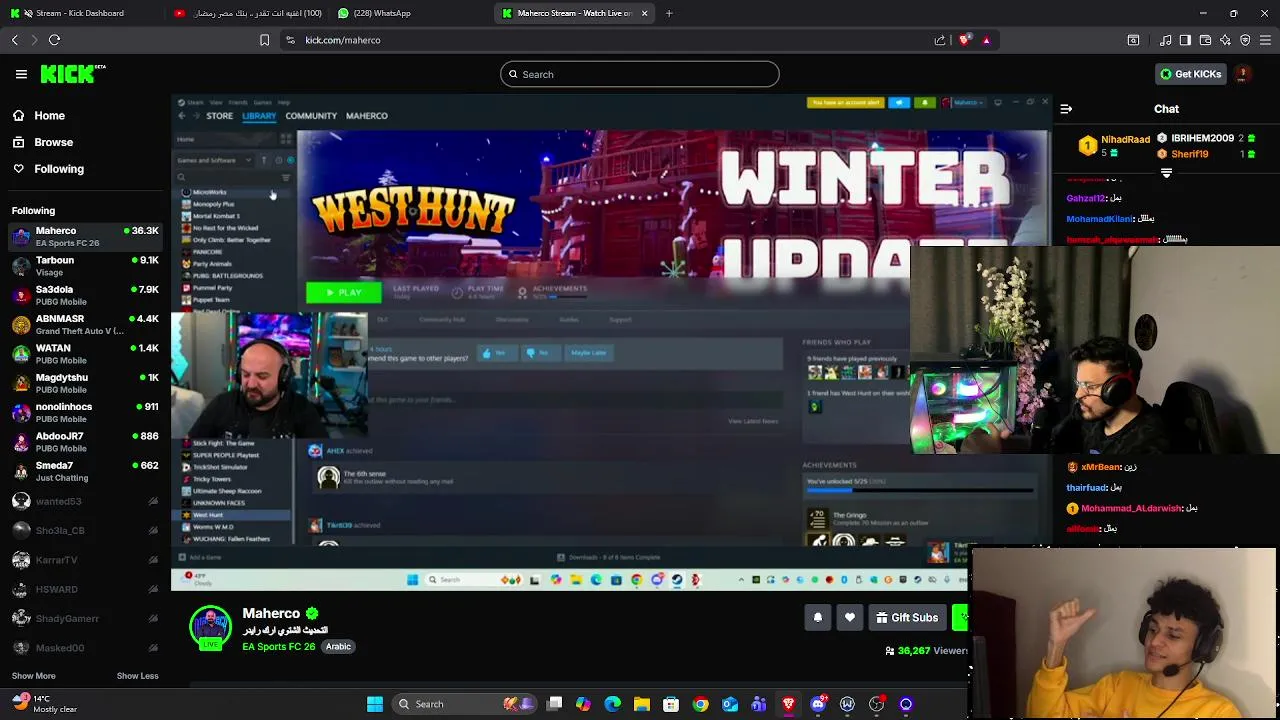Screen dimensions: 1280x720
Task: Select offline channel KarrarTV
Action: 85,560
